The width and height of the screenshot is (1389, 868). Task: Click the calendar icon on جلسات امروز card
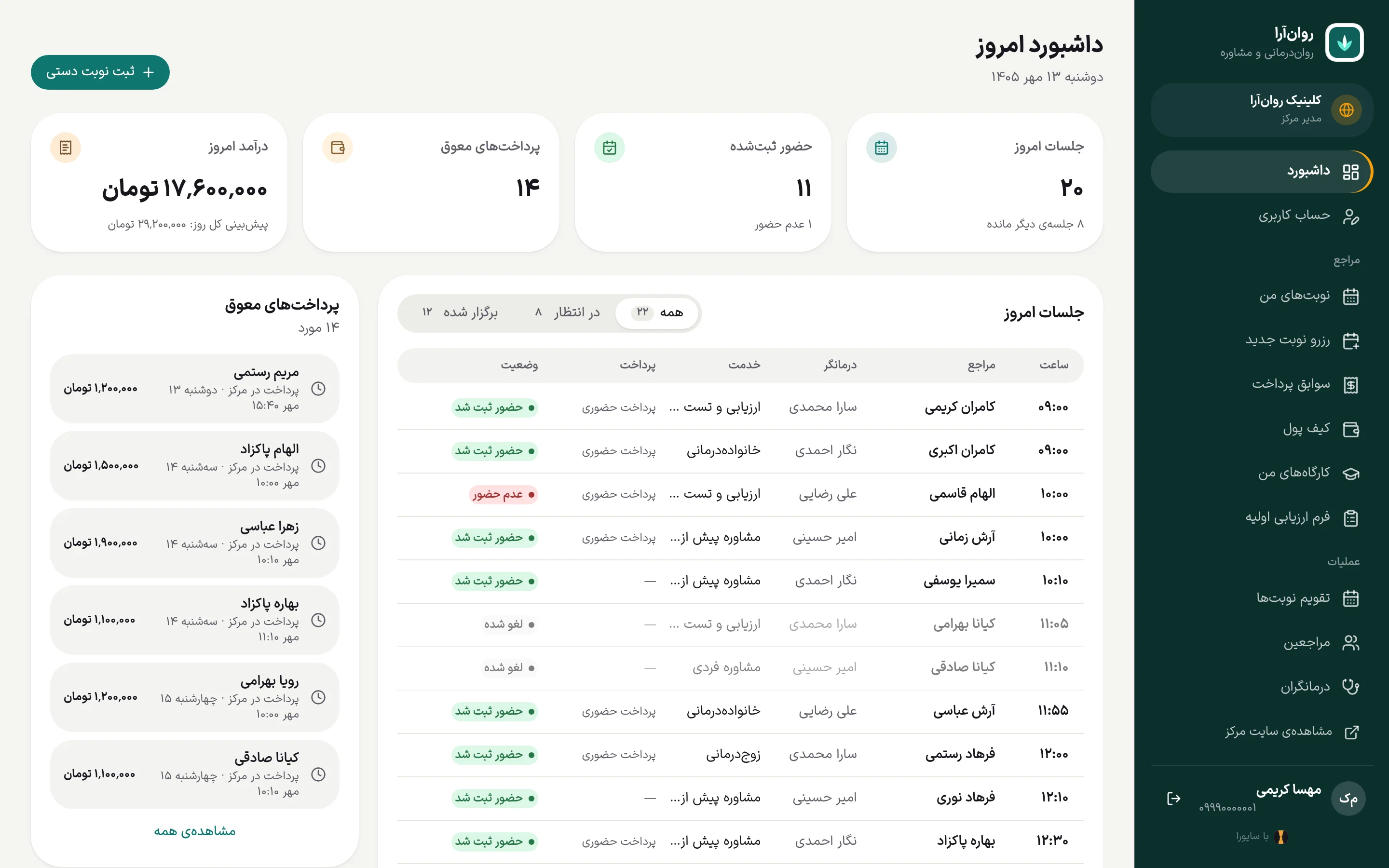881,148
